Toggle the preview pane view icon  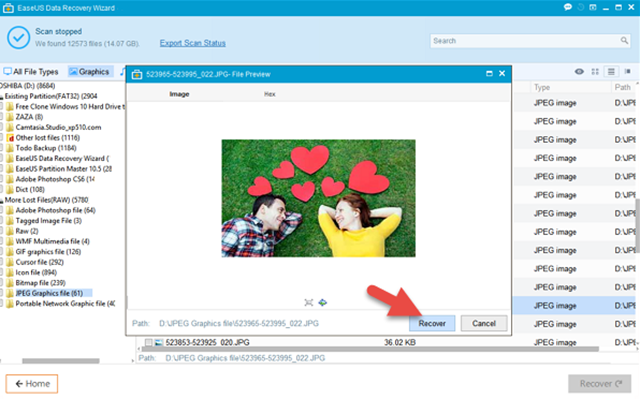628,71
